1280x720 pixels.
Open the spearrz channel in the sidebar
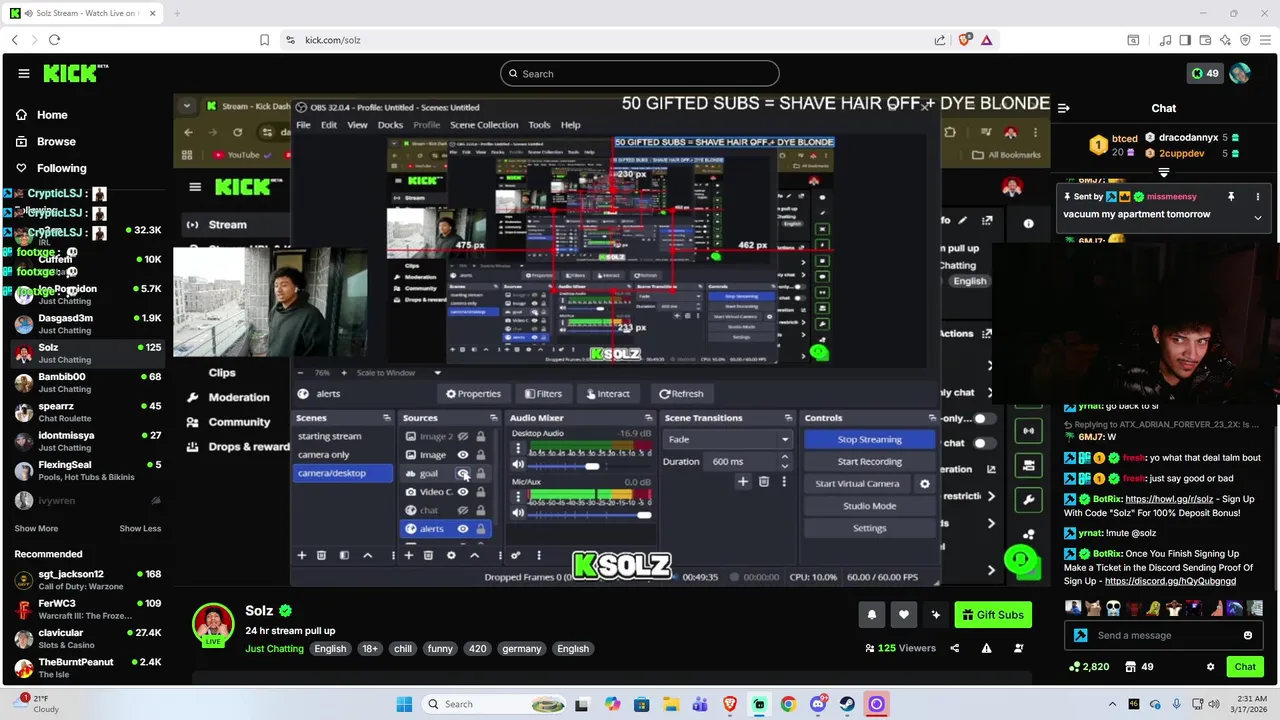(x=87, y=412)
